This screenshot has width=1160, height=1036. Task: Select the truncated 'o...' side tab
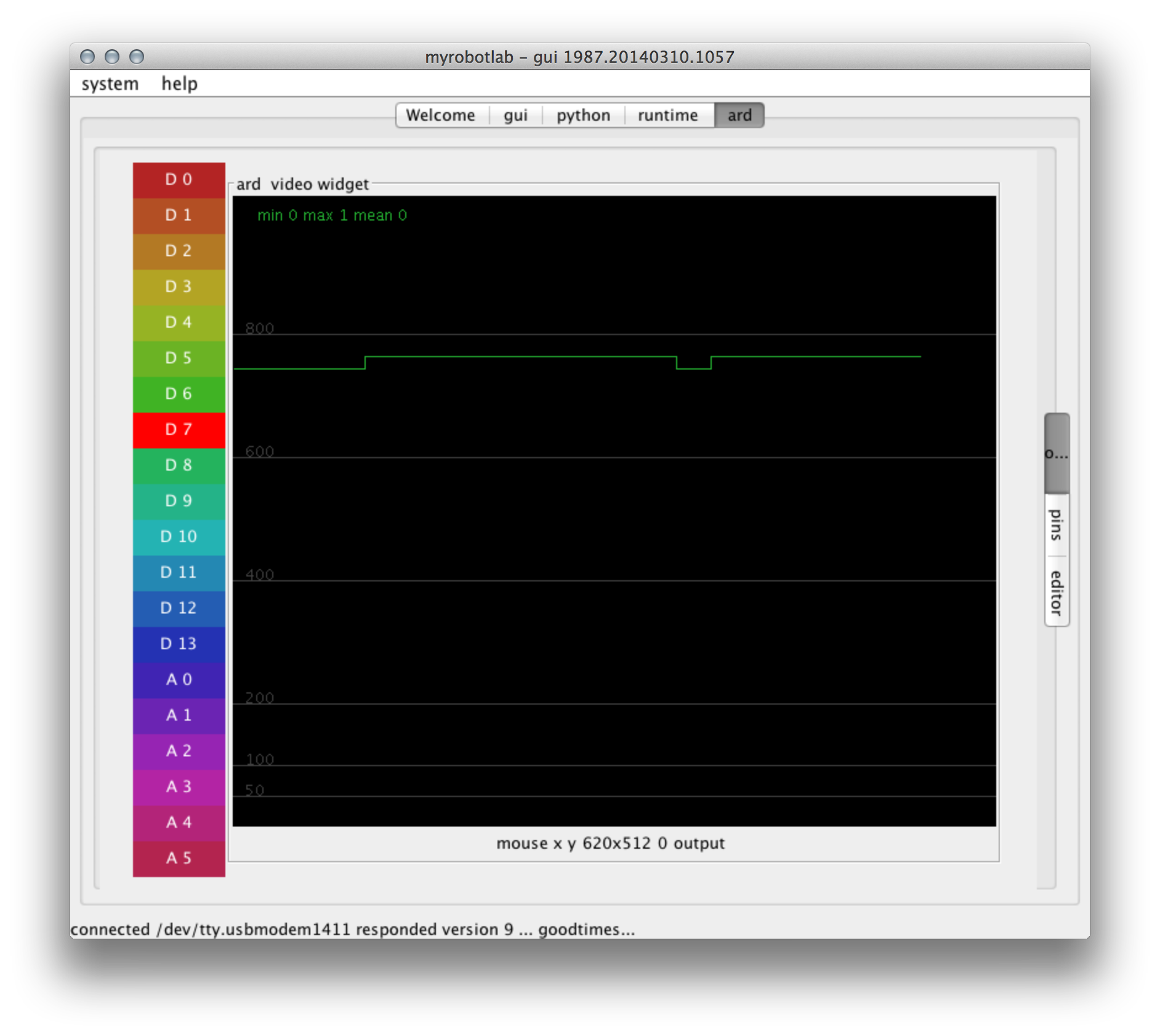[x=1057, y=453]
